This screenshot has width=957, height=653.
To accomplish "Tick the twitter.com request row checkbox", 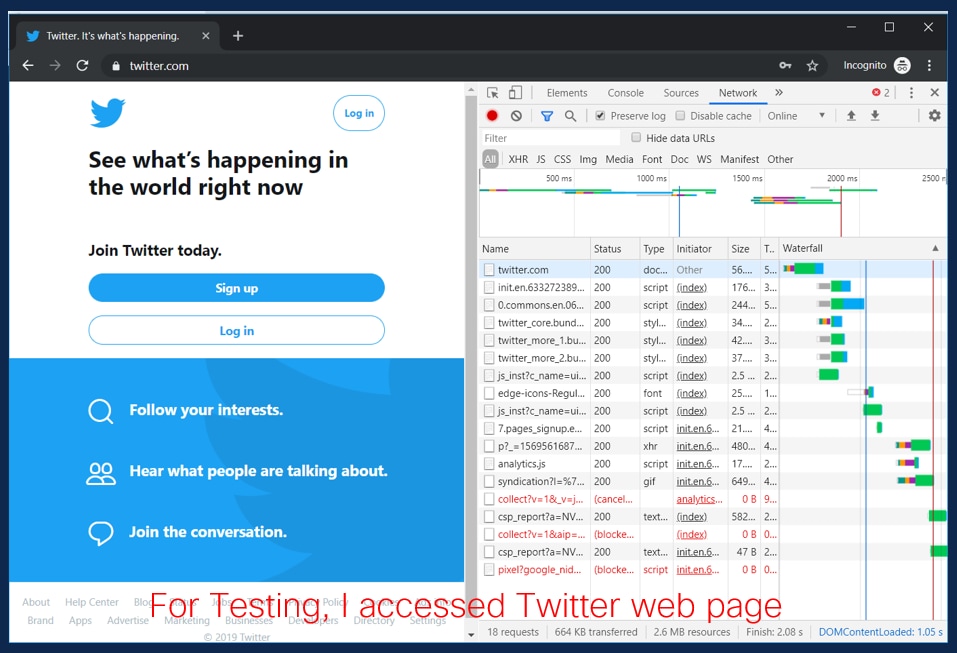I will tap(489, 270).
